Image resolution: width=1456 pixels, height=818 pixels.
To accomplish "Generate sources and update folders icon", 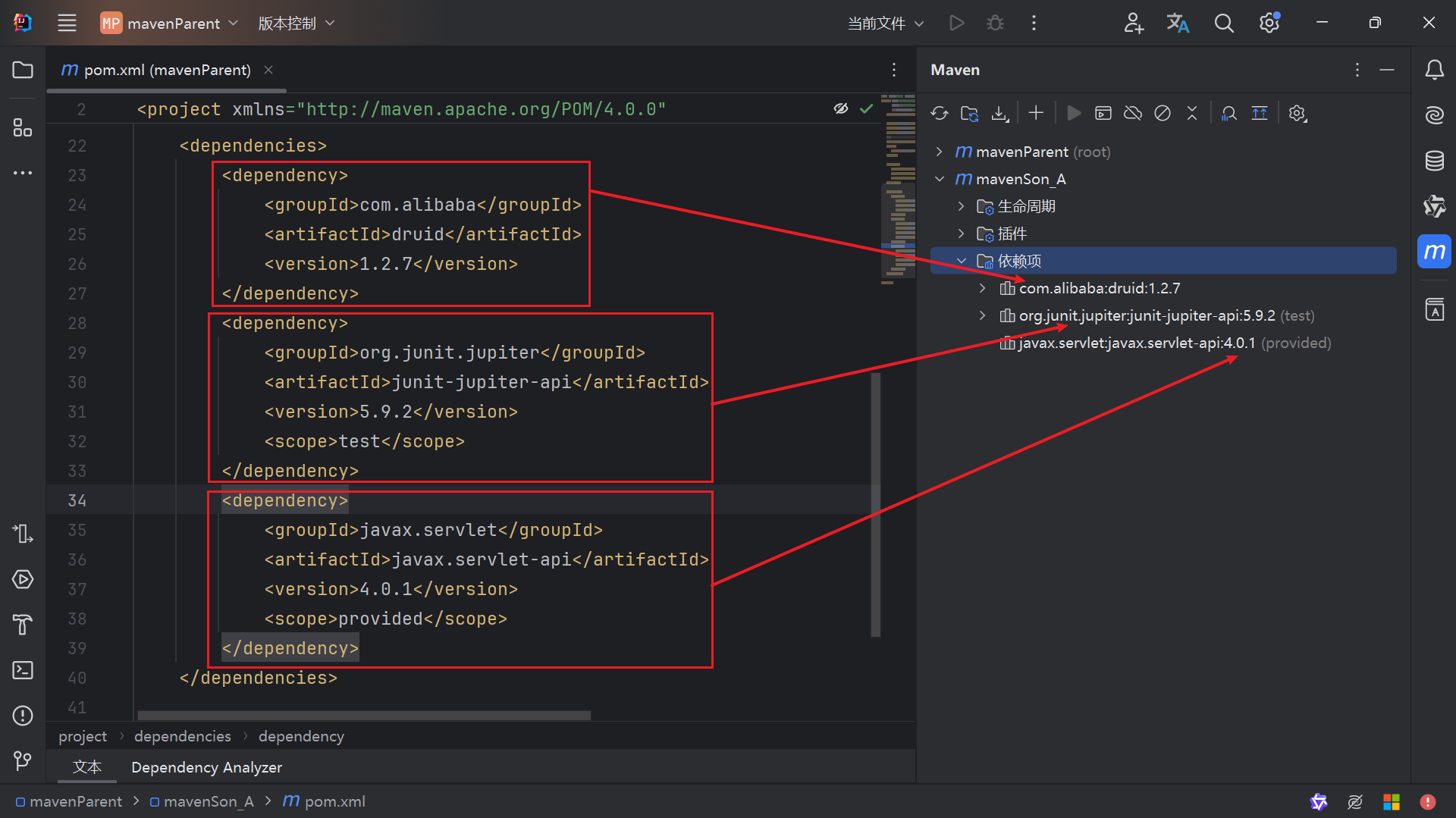I will click(969, 113).
